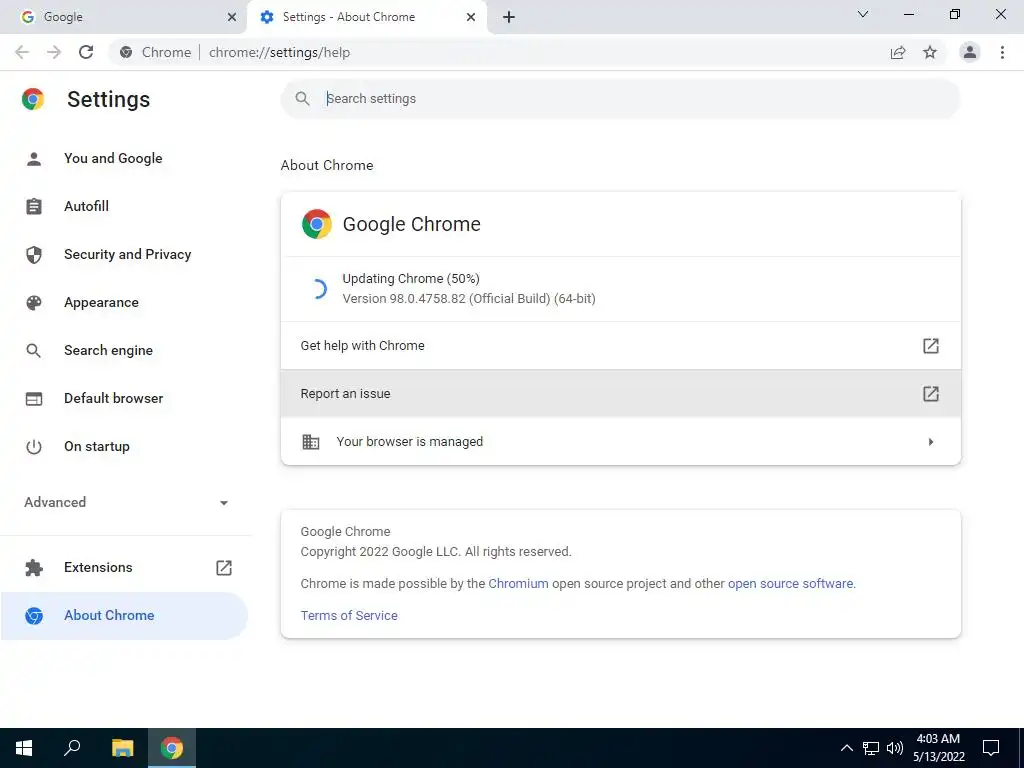The height and width of the screenshot is (768, 1024).
Task: Expand the Advanced section arrow
Action: pos(224,503)
